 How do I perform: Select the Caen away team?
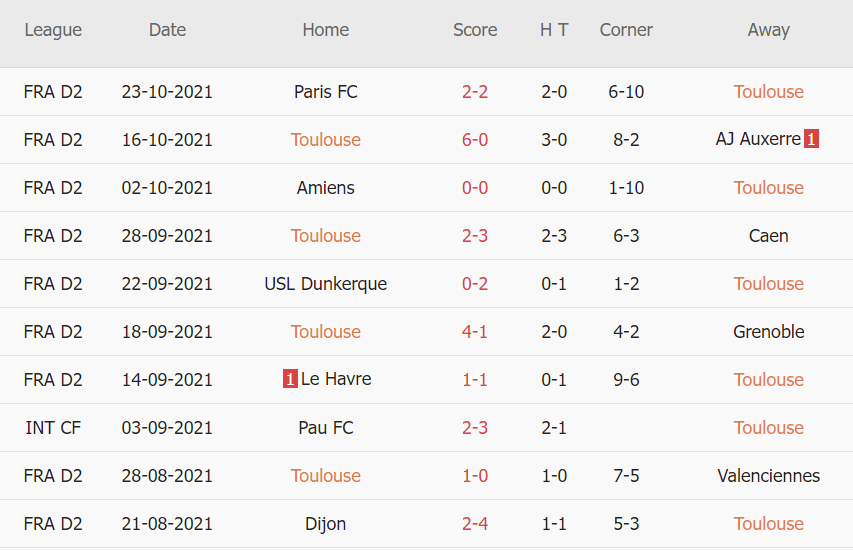pyautogui.click(x=768, y=236)
